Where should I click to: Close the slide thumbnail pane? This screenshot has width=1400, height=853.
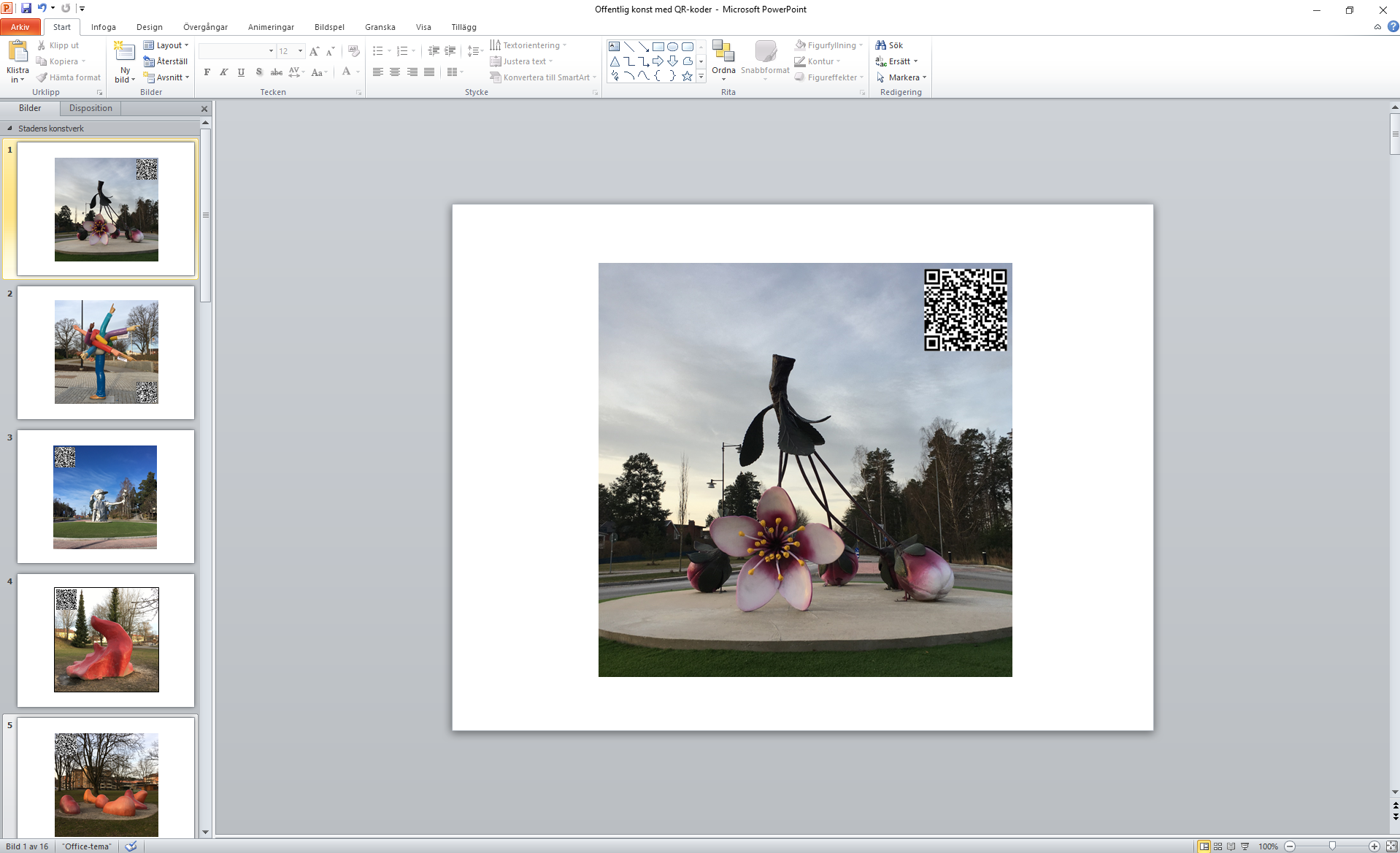pos(204,109)
